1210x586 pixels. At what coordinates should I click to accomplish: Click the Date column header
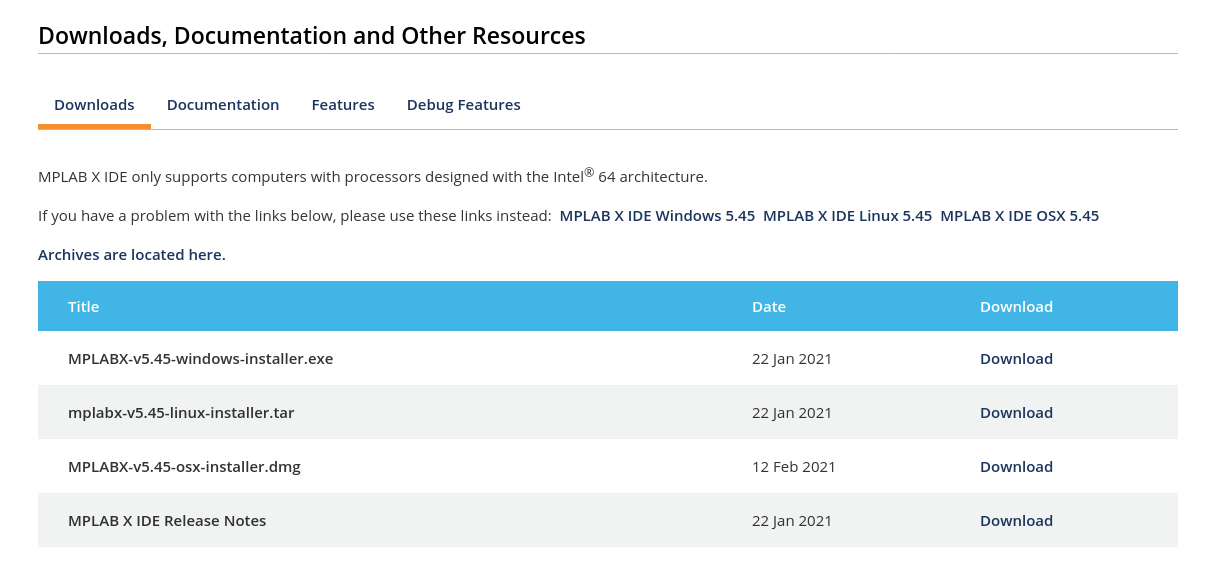(768, 306)
